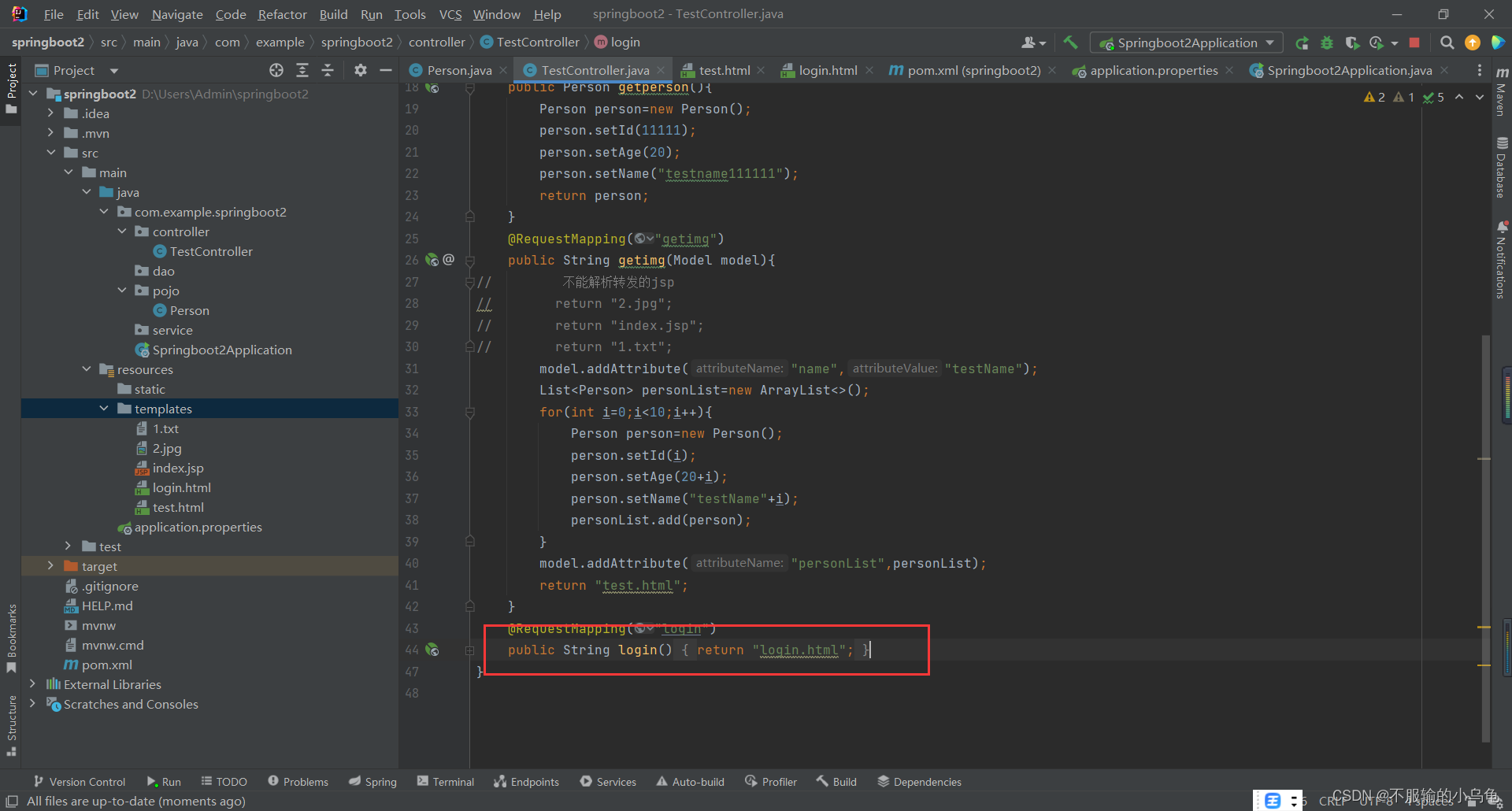Open run configuration Springboot2Application dropdown
Image resolution: width=1512 pixels, height=811 pixels.
1187,43
